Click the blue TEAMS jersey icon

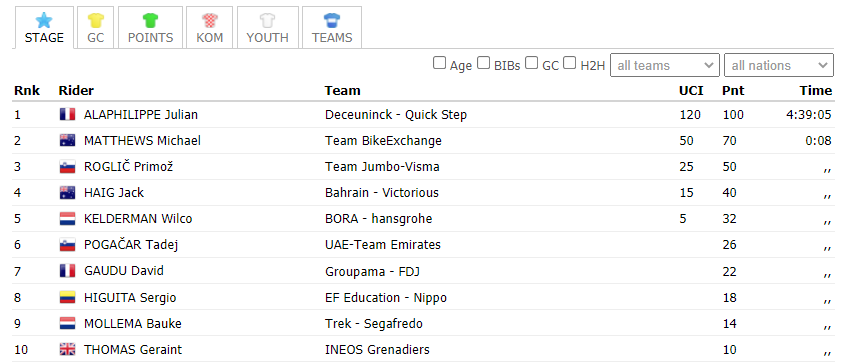click(332, 20)
